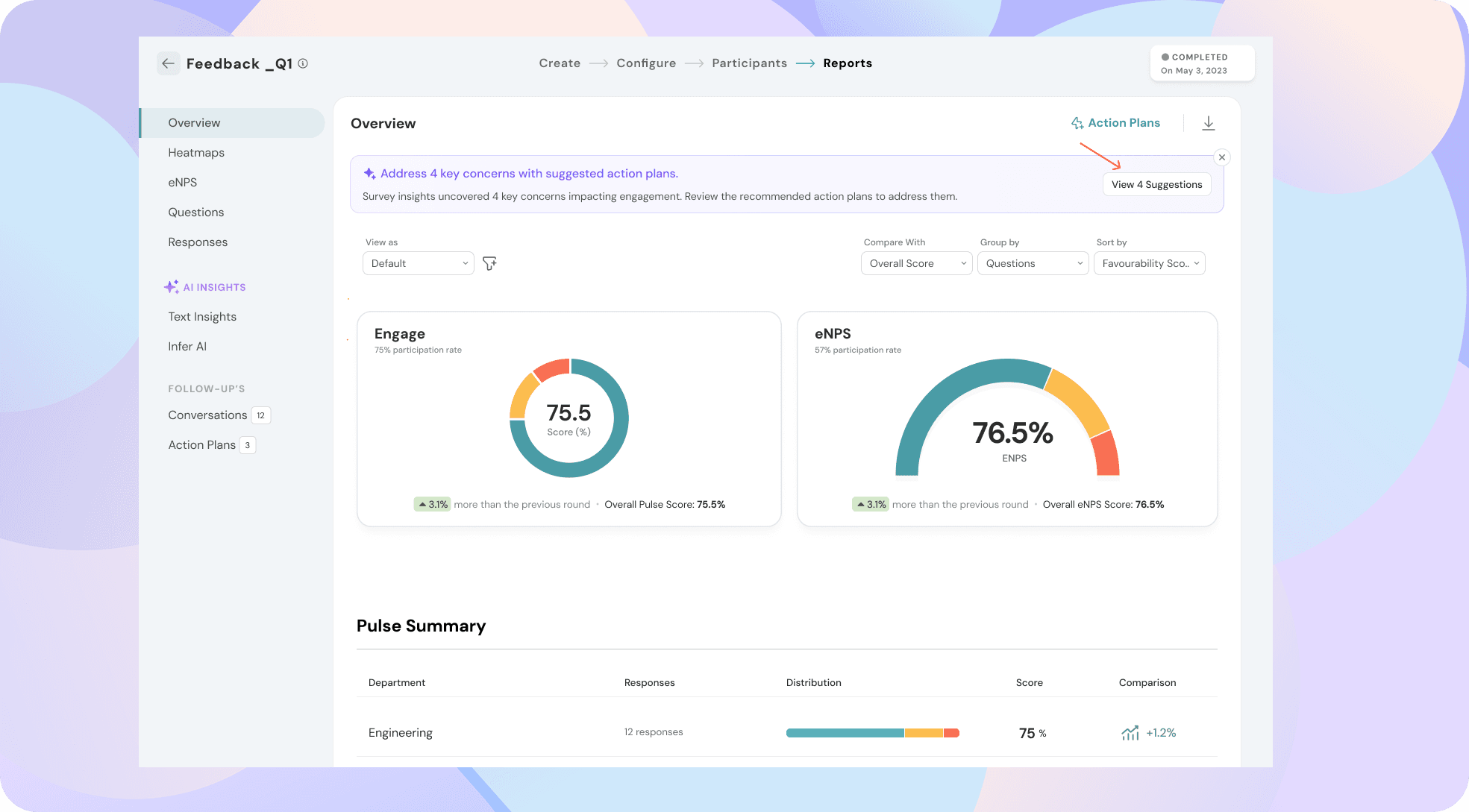The width and height of the screenshot is (1469, 812).
Task: Click the AI INSIGHTS sparkle icon
Action: point(172,287)
